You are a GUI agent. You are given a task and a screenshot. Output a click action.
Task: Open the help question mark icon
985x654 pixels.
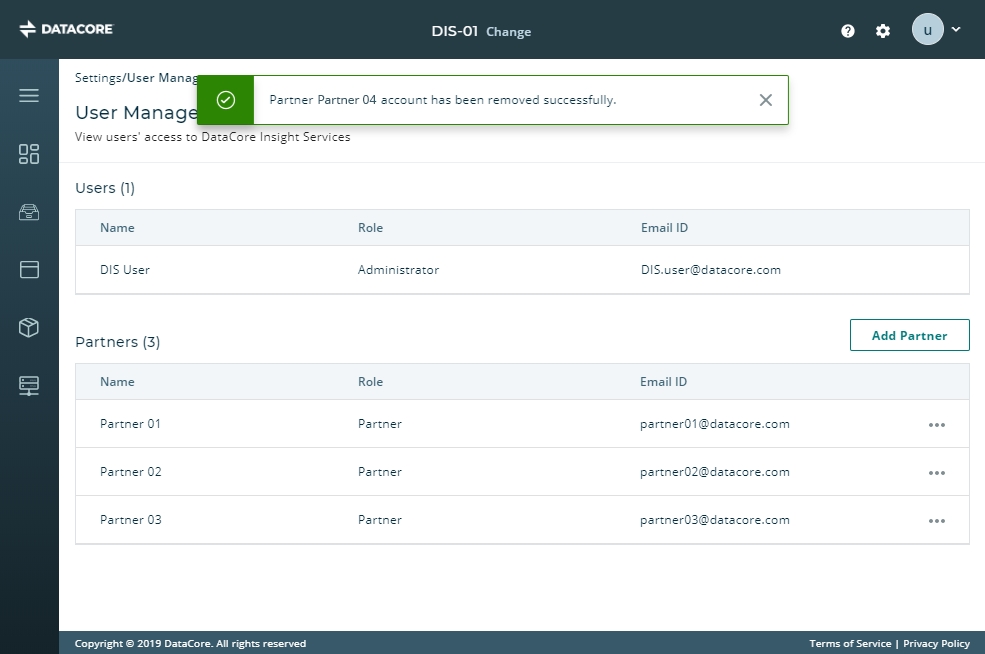(x=847, y=31)
